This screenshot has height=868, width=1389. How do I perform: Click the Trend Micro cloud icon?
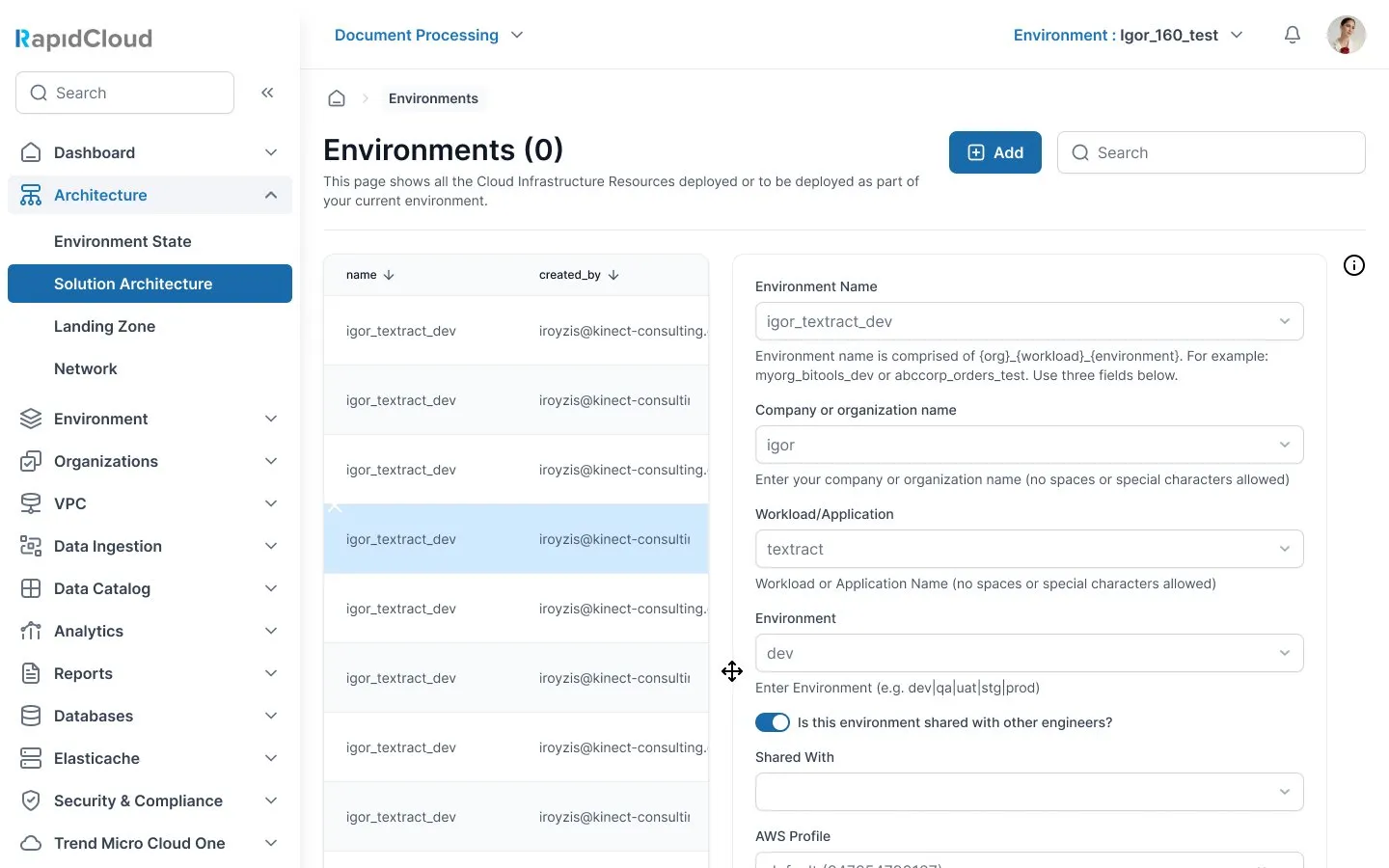click(31, 843)
